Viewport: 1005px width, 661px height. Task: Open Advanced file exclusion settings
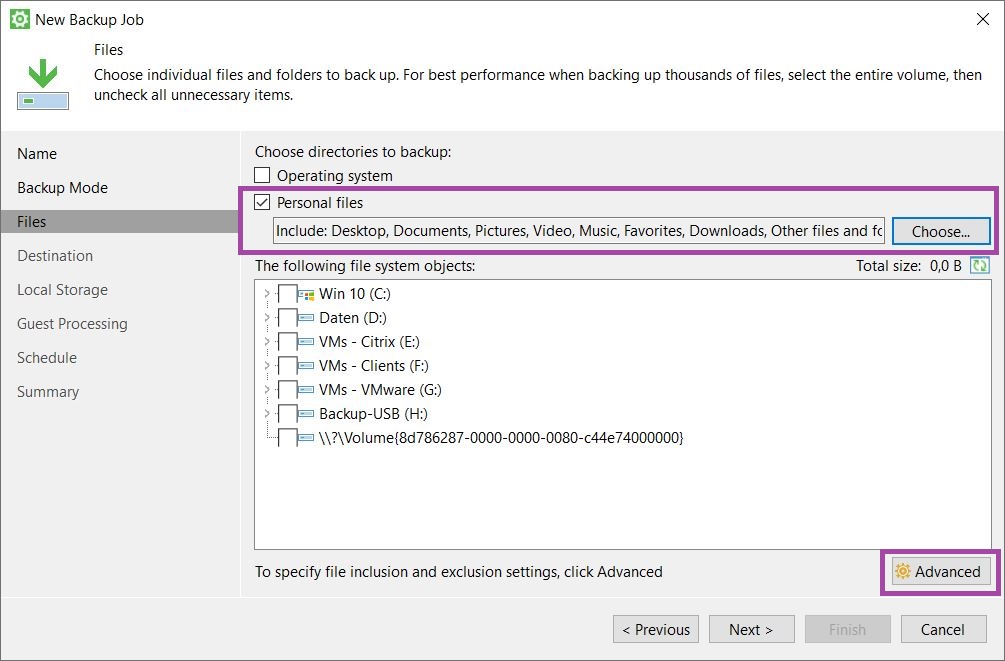pos(940,571)
